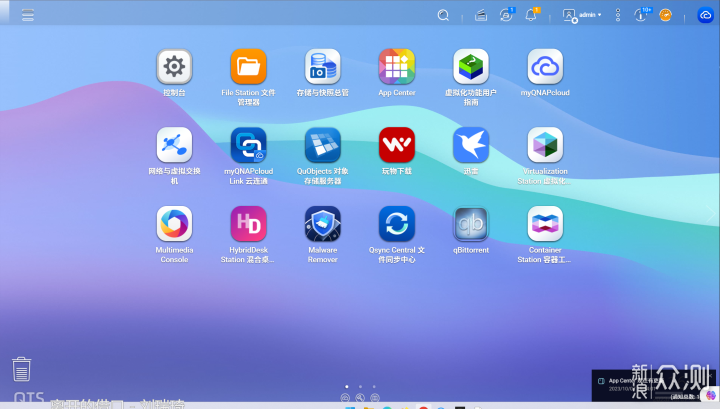Open the info dashboard icon with 10+ badge
This screenshot has width=720, height=409.
(x=641, y=15)
